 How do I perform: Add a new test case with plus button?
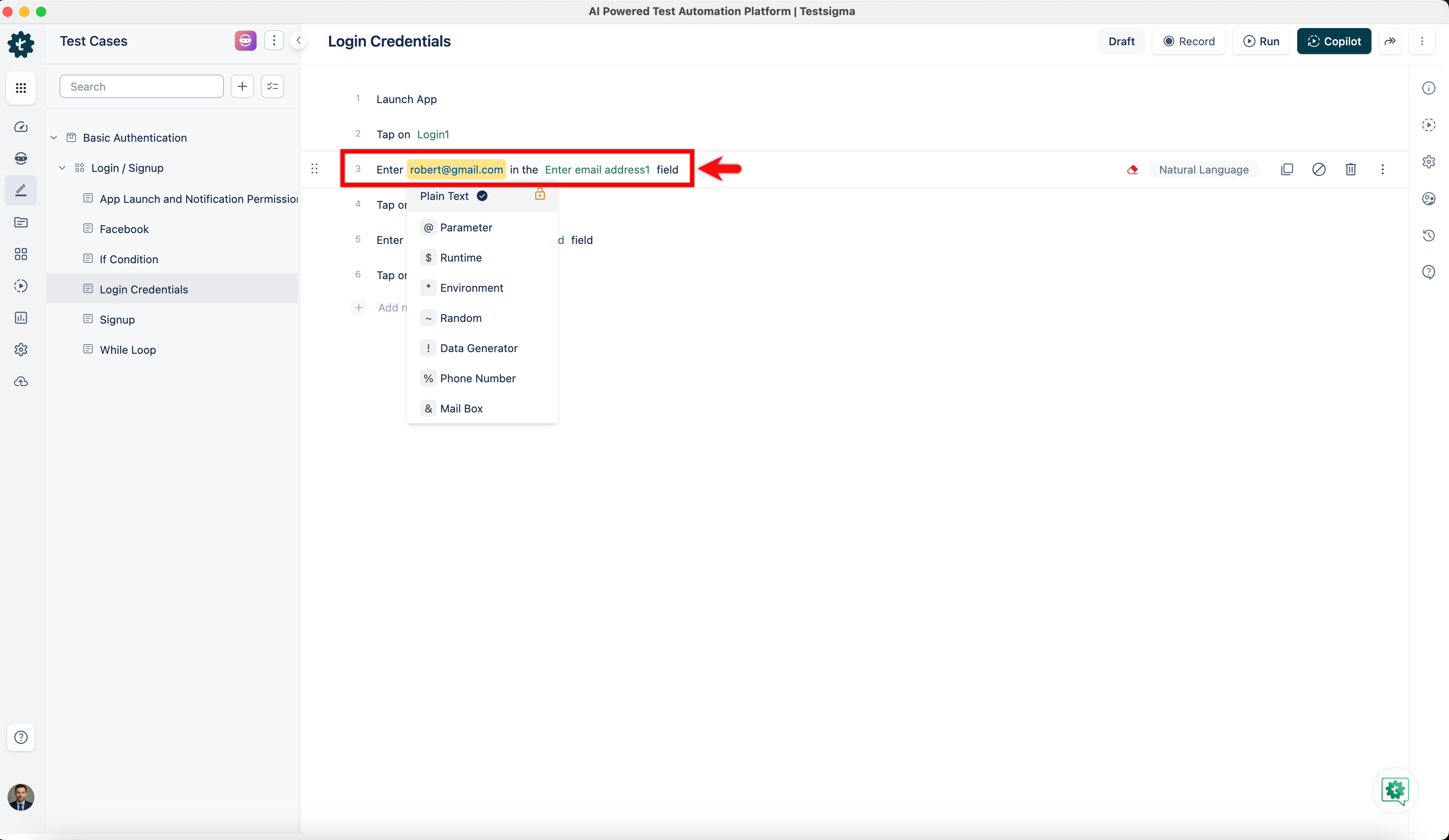coord(242,86)
